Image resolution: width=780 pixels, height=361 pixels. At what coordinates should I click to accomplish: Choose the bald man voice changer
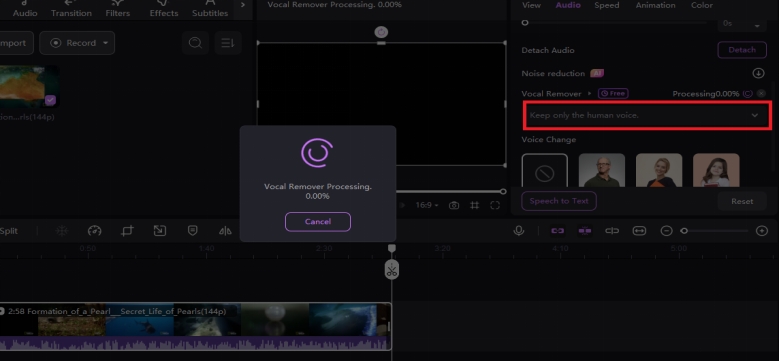click(x=602, y=171)
